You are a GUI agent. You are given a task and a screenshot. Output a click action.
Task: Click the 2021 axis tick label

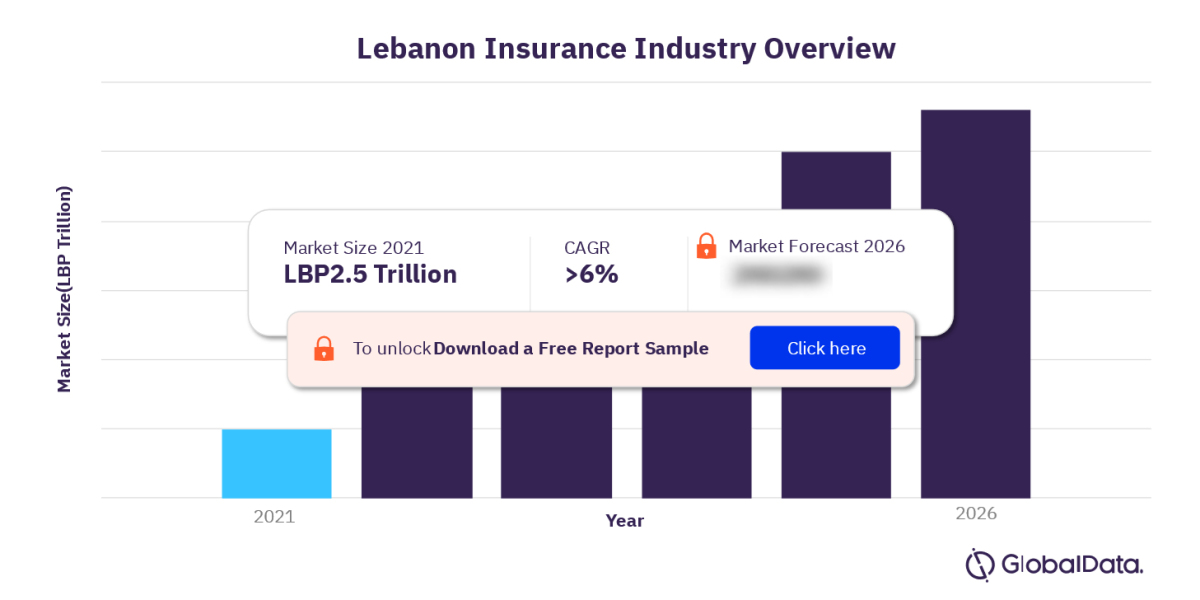[274, 516]
